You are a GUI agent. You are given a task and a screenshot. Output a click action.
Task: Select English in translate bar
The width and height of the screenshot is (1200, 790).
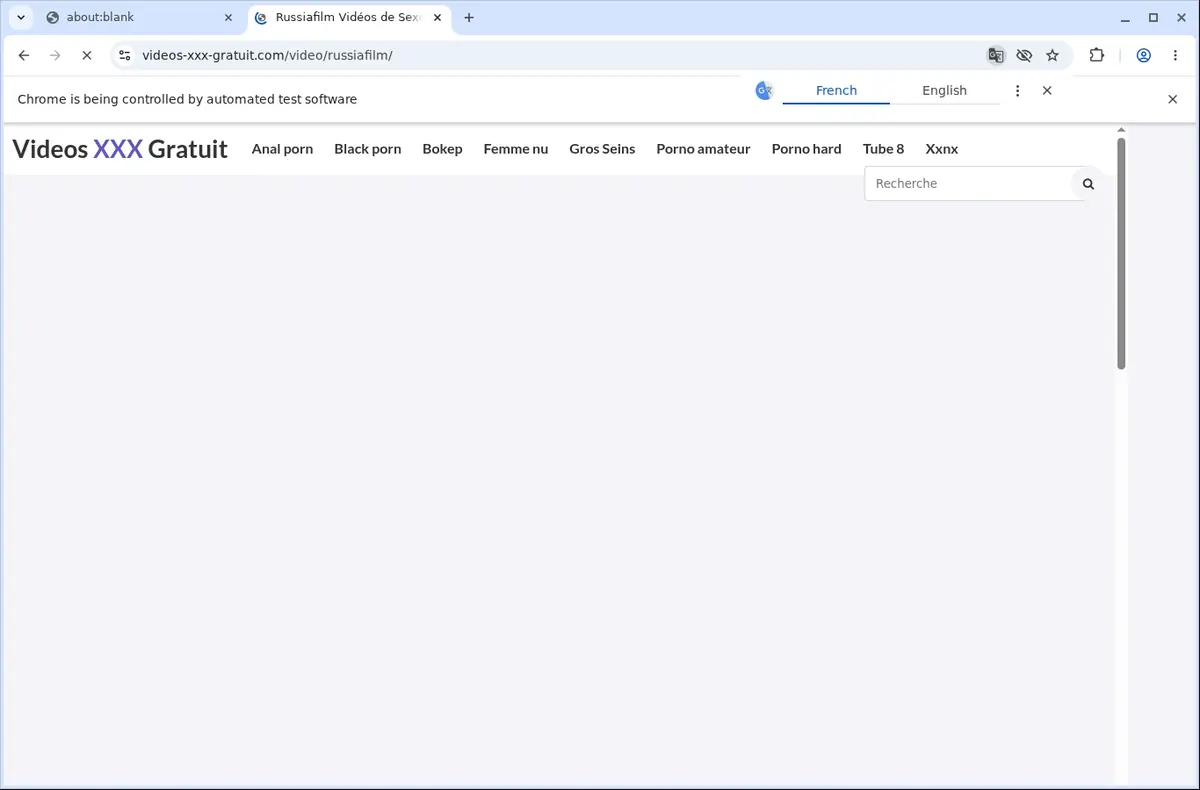[944, 91]
